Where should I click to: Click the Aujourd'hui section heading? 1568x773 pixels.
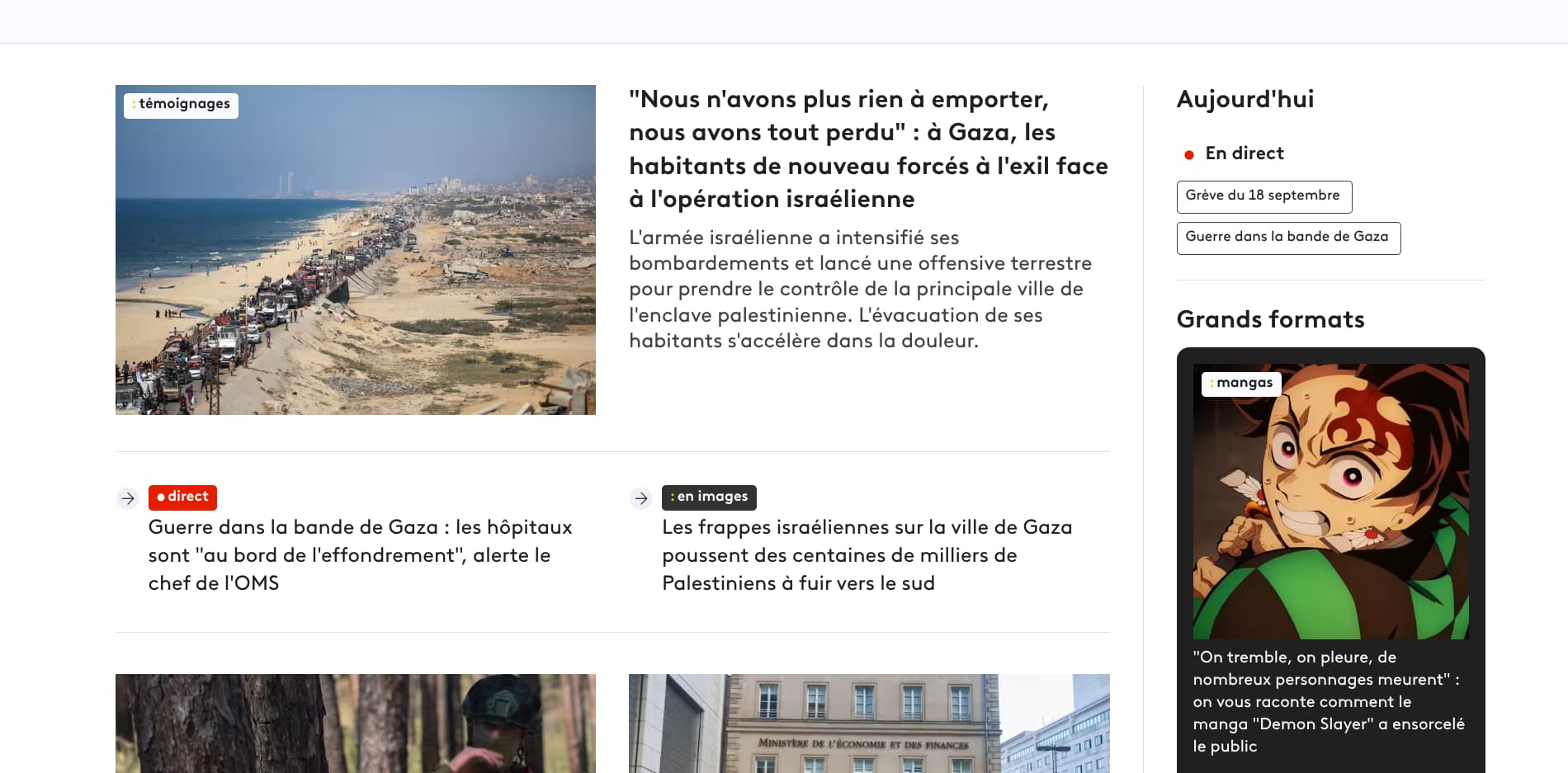point(1244,100)
